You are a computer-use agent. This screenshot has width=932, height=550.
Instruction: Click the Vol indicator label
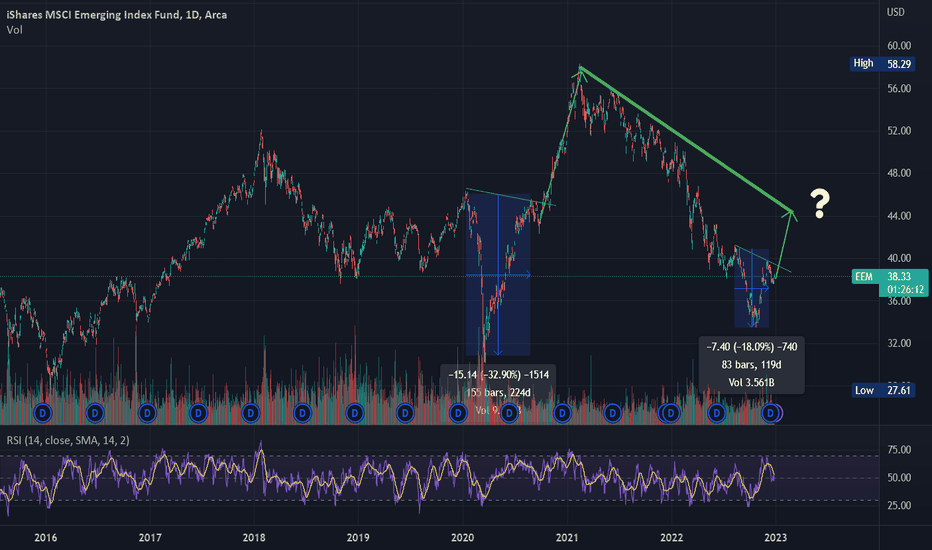[x=14, y=30]
